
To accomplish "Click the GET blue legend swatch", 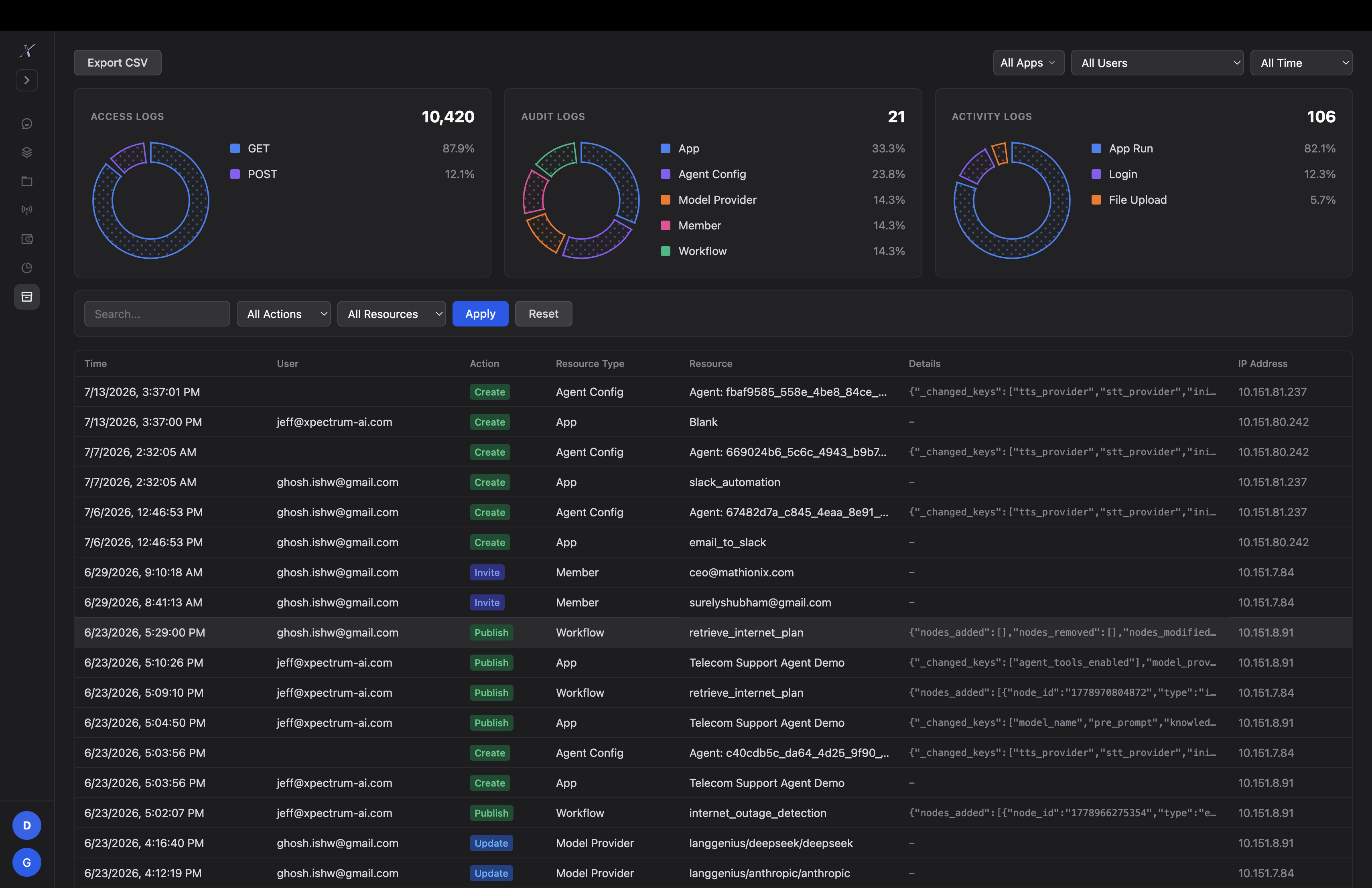I will (235, 149).
